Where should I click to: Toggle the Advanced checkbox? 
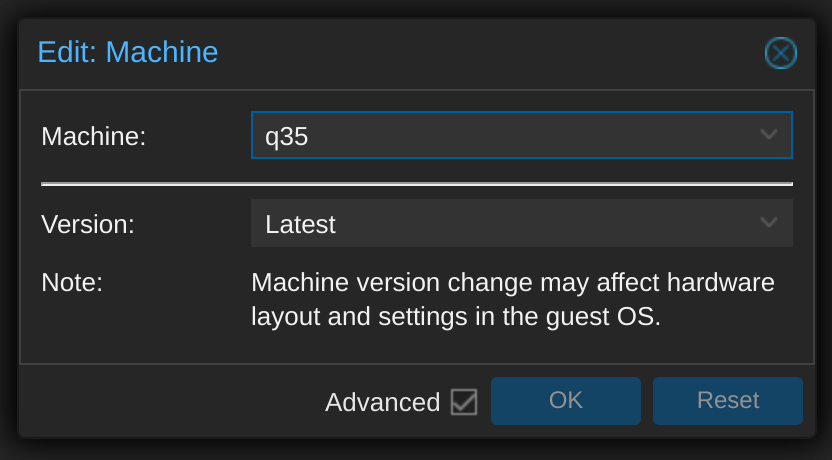tap(464, 402)
